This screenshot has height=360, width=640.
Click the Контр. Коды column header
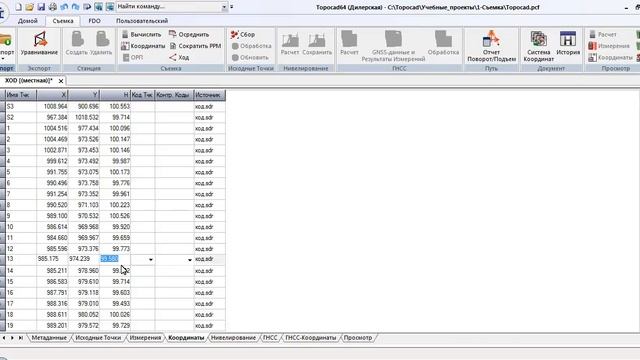click(x=174, y=95)
